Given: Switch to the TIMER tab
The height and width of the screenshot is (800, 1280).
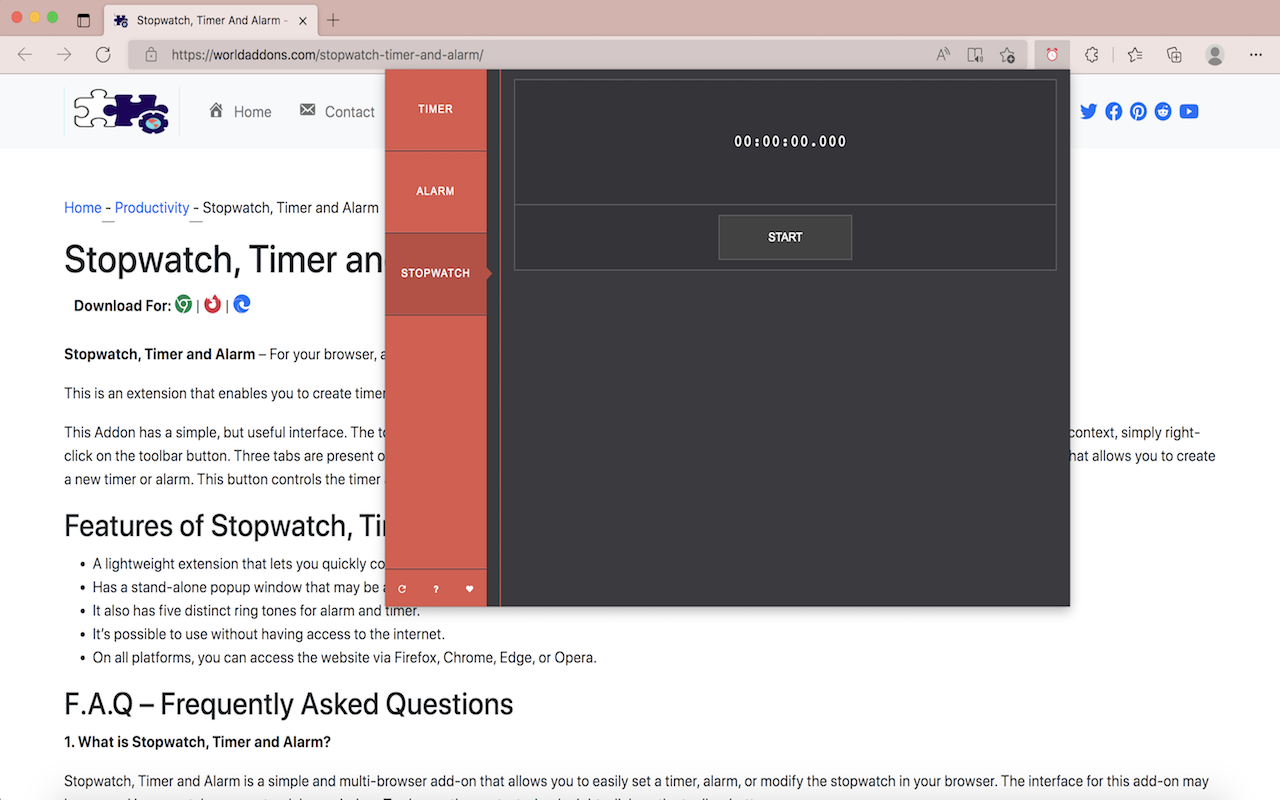Looking at the screenshot, I should (436, 110).
